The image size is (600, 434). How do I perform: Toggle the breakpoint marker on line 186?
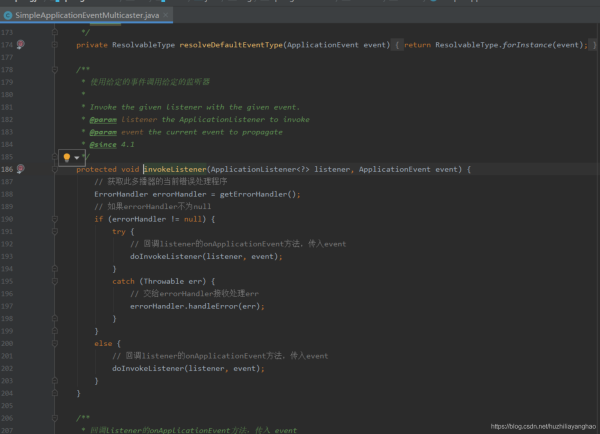click(21, 168)
